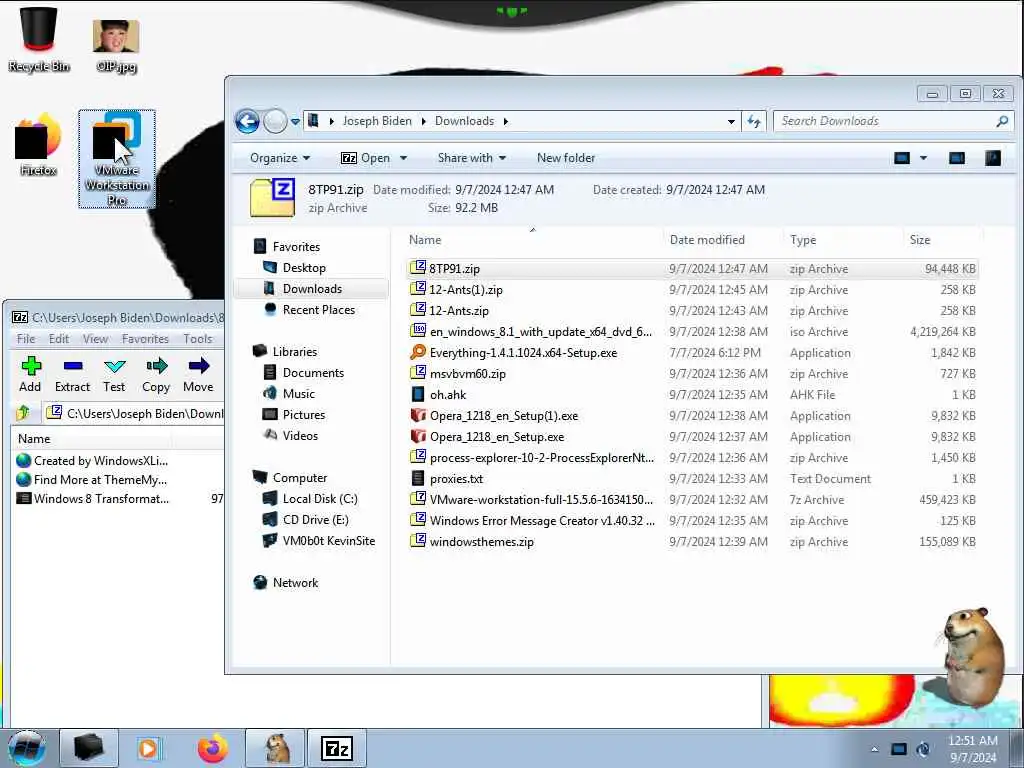Image resolution: width=1024 pixels, height=768 pixels.
Task: Click the chevron after Joseph Biden breadcrumb
Action: pyautogui.click(x=423, y=121)
